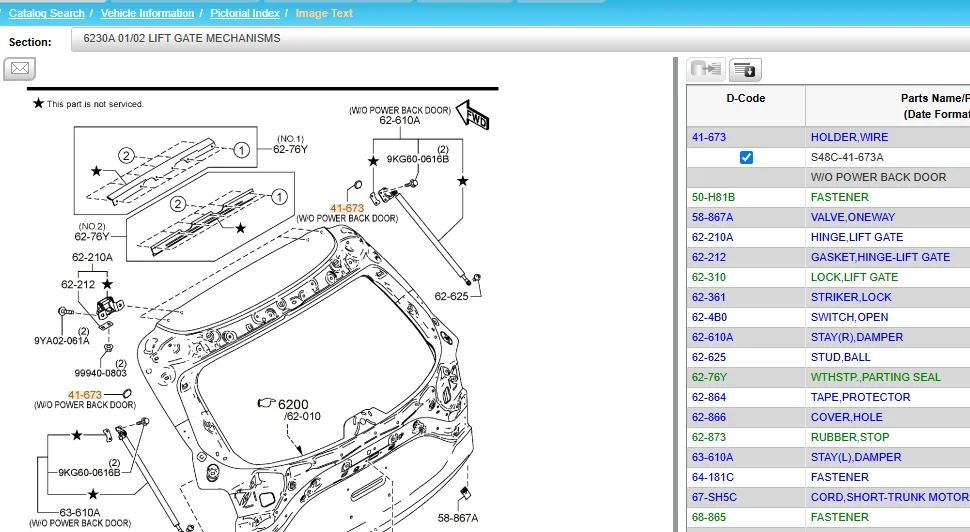Image resolution: width=970 pixels, height=532 pixels.
Task: Select D-Code 62-210A hinge row
Action: [x=712, y=237]
